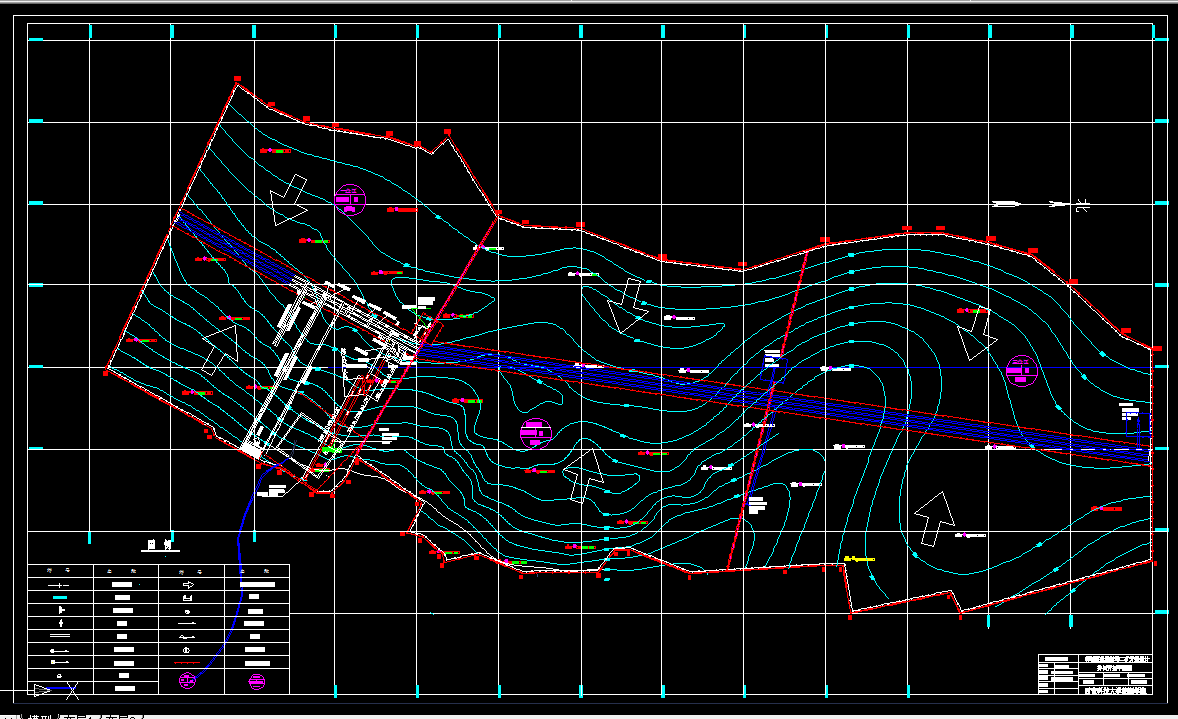Select the left magenta circle symbol in the legend
This screenshot has width=1178, height=719.
point(188,681)
